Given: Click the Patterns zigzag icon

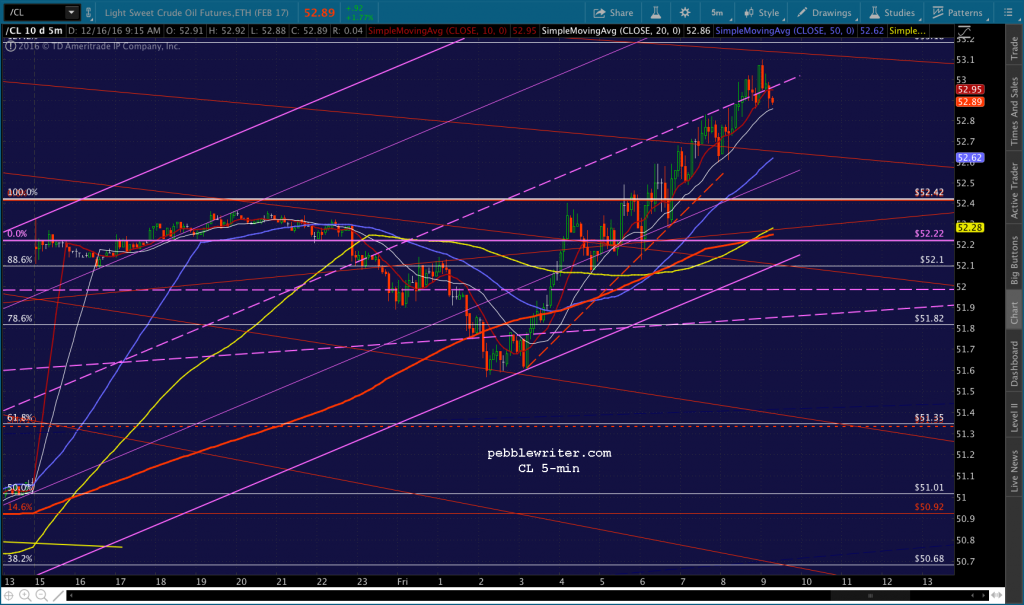Looking at the screenshot, I should 938,12.
